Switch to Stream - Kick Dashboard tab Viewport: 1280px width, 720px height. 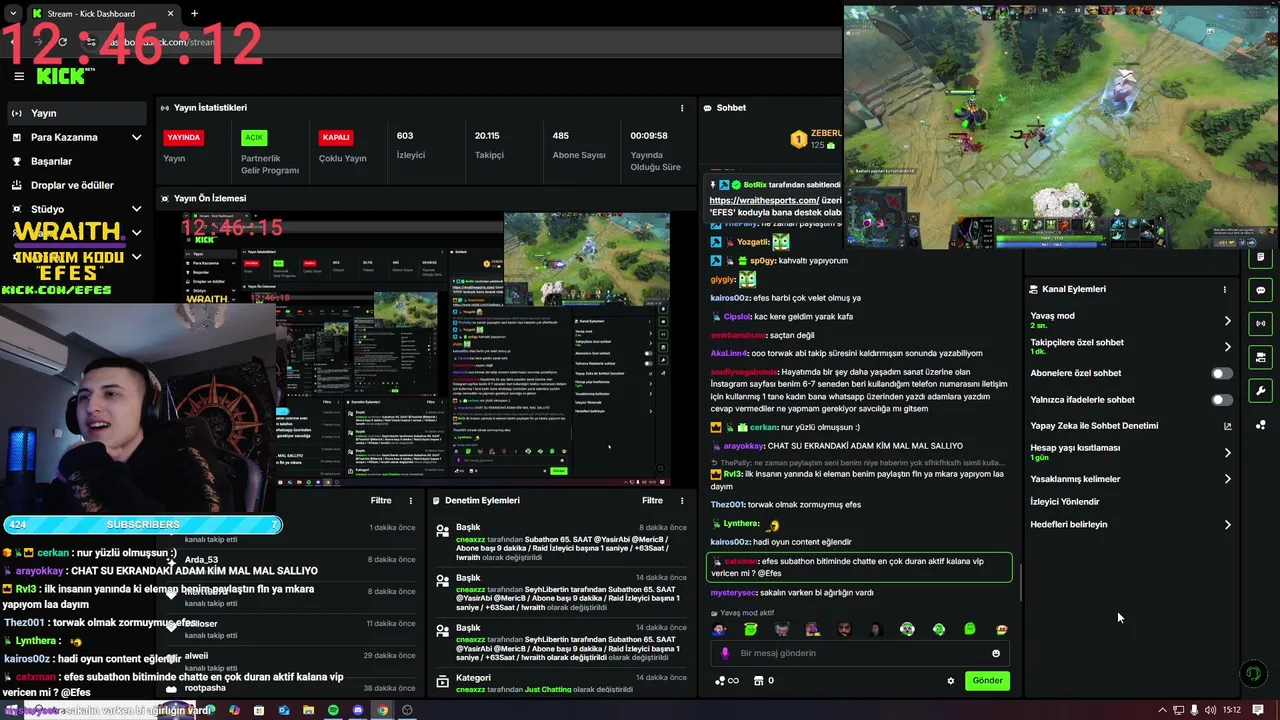point(103,14)
